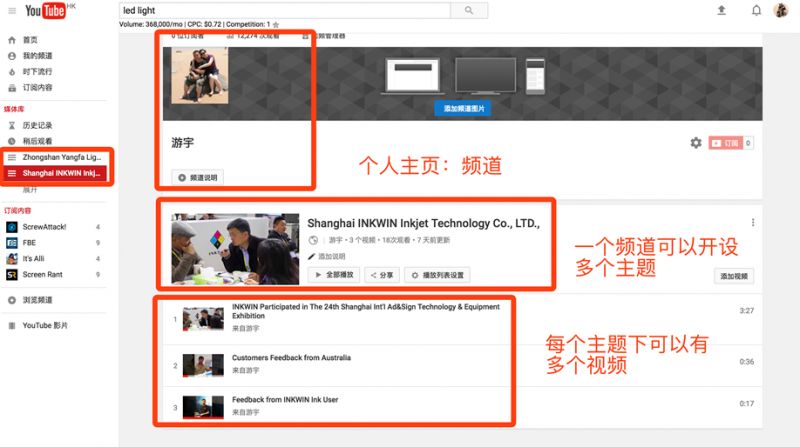Click 全部播放 play all button
800x447 pixels.
334,275
